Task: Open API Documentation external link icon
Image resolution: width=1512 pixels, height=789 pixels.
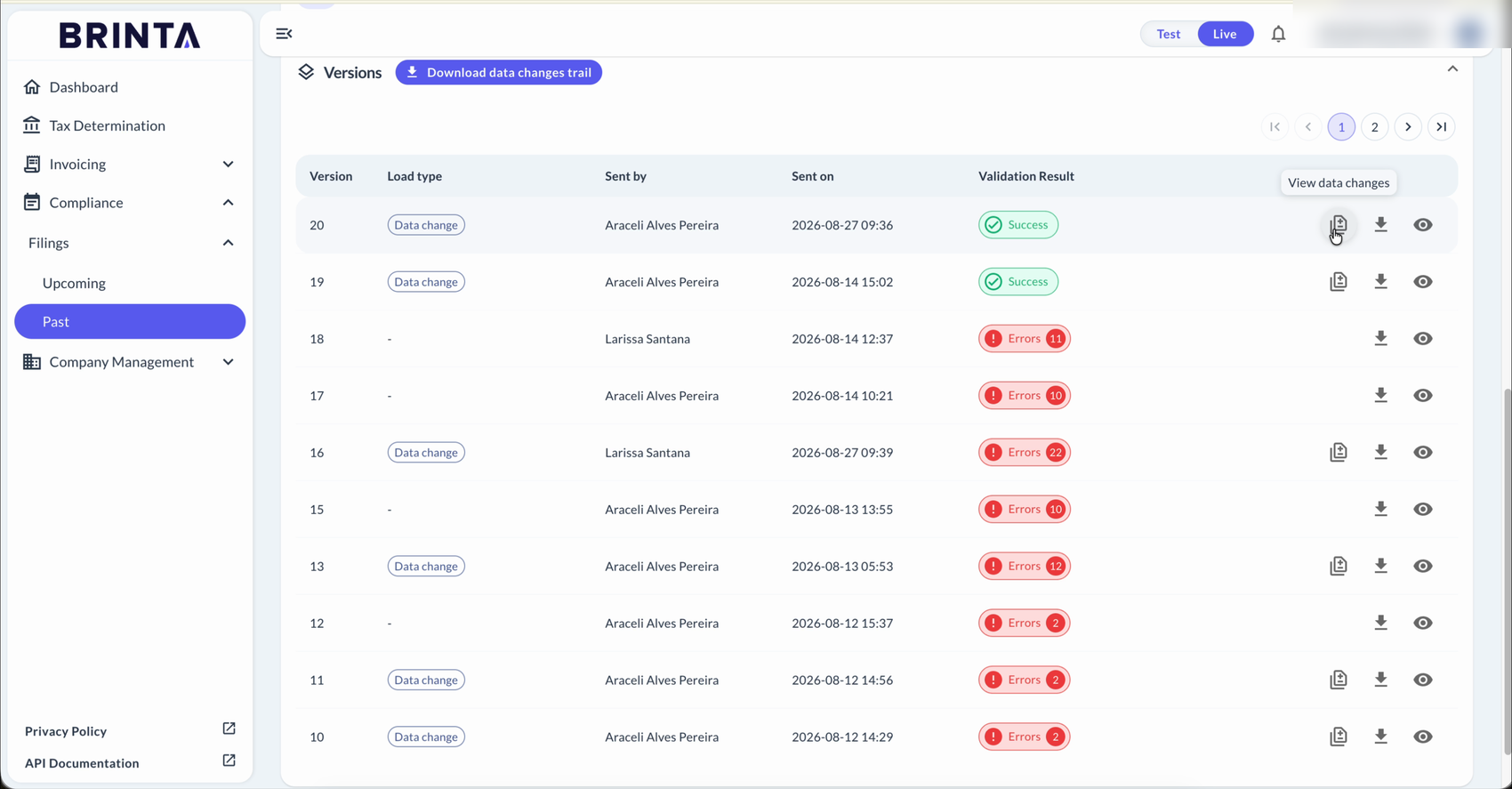Action: click(x=229, y=761)
